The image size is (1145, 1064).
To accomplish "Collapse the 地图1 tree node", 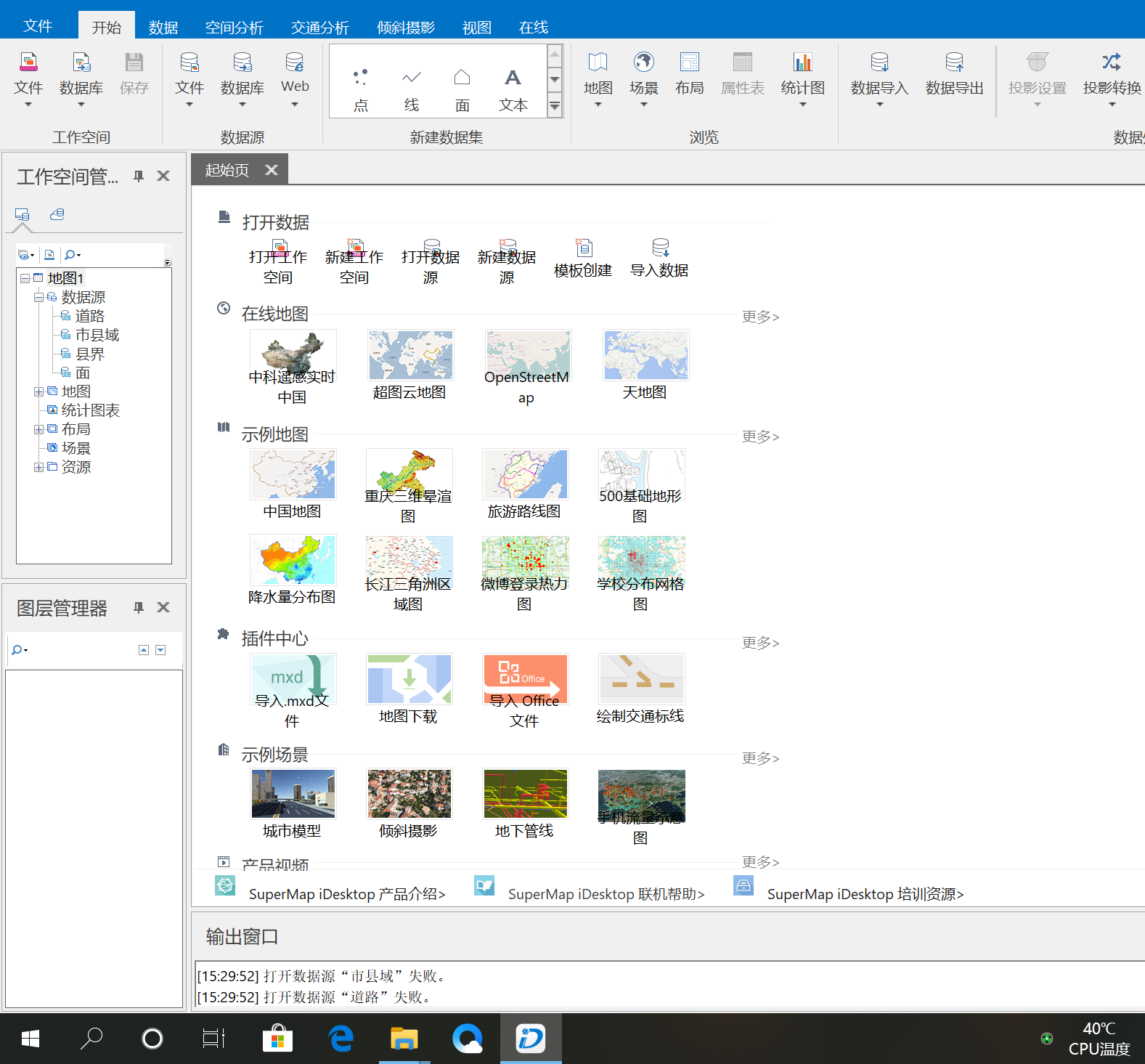I will 25,278.
